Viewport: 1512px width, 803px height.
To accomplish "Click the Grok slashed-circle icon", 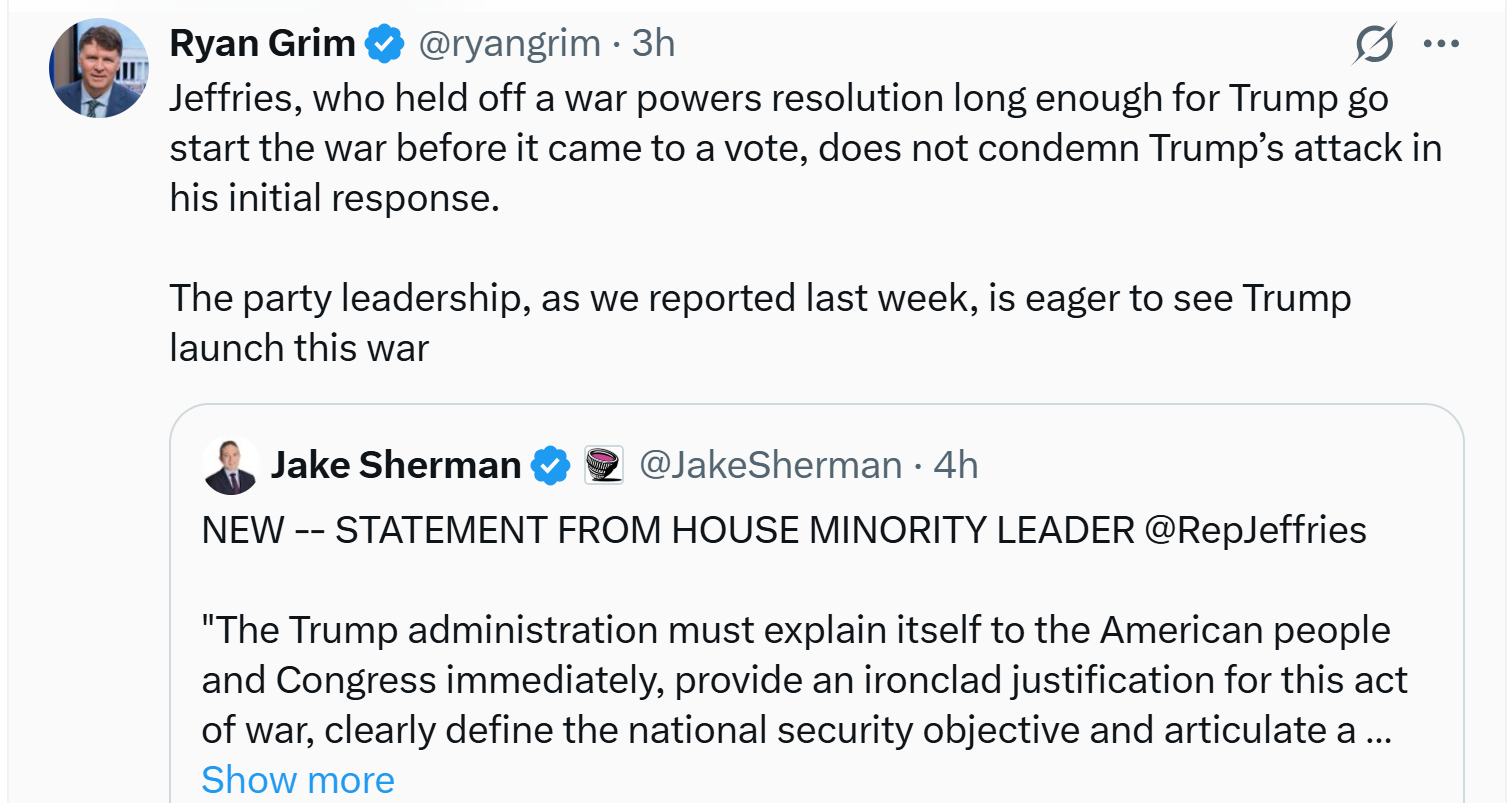I will coord(1375,45).
